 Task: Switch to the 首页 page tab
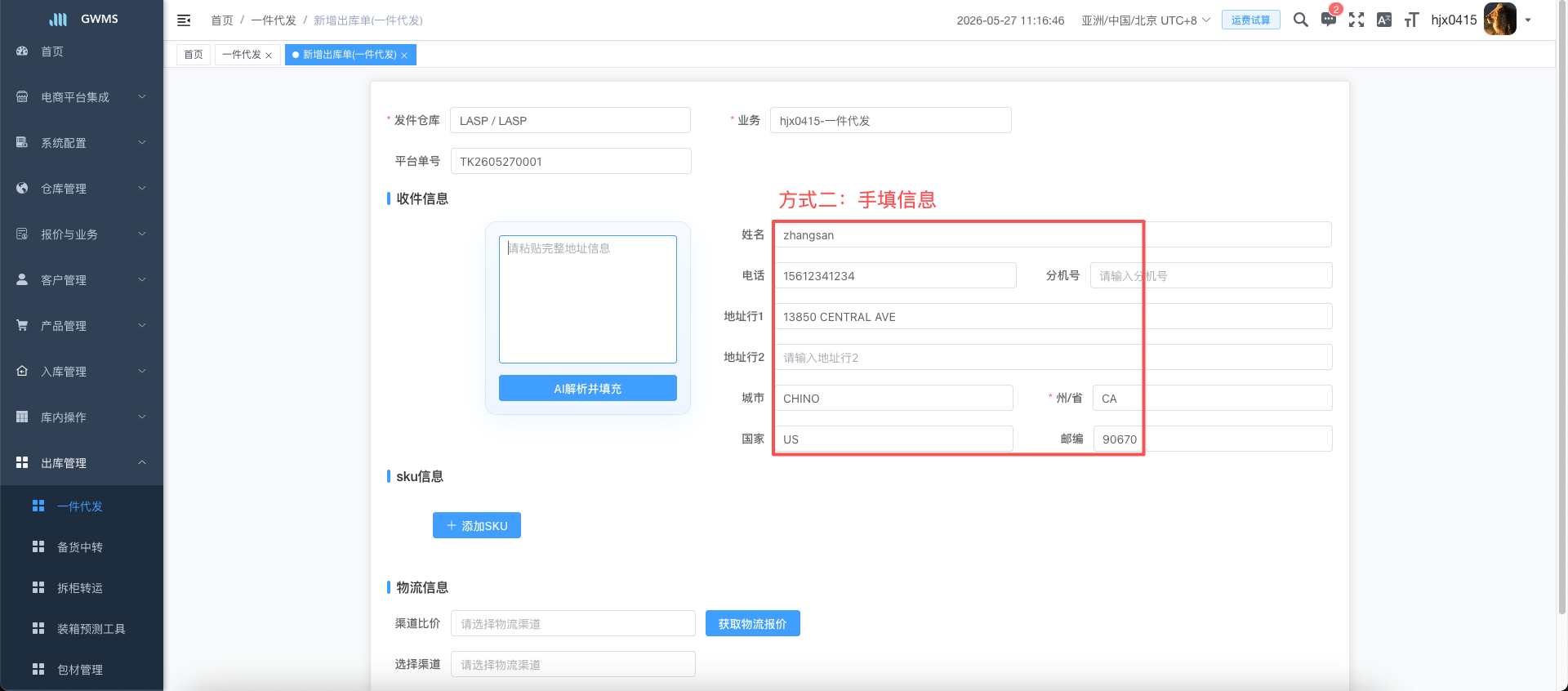coord(194,55)
